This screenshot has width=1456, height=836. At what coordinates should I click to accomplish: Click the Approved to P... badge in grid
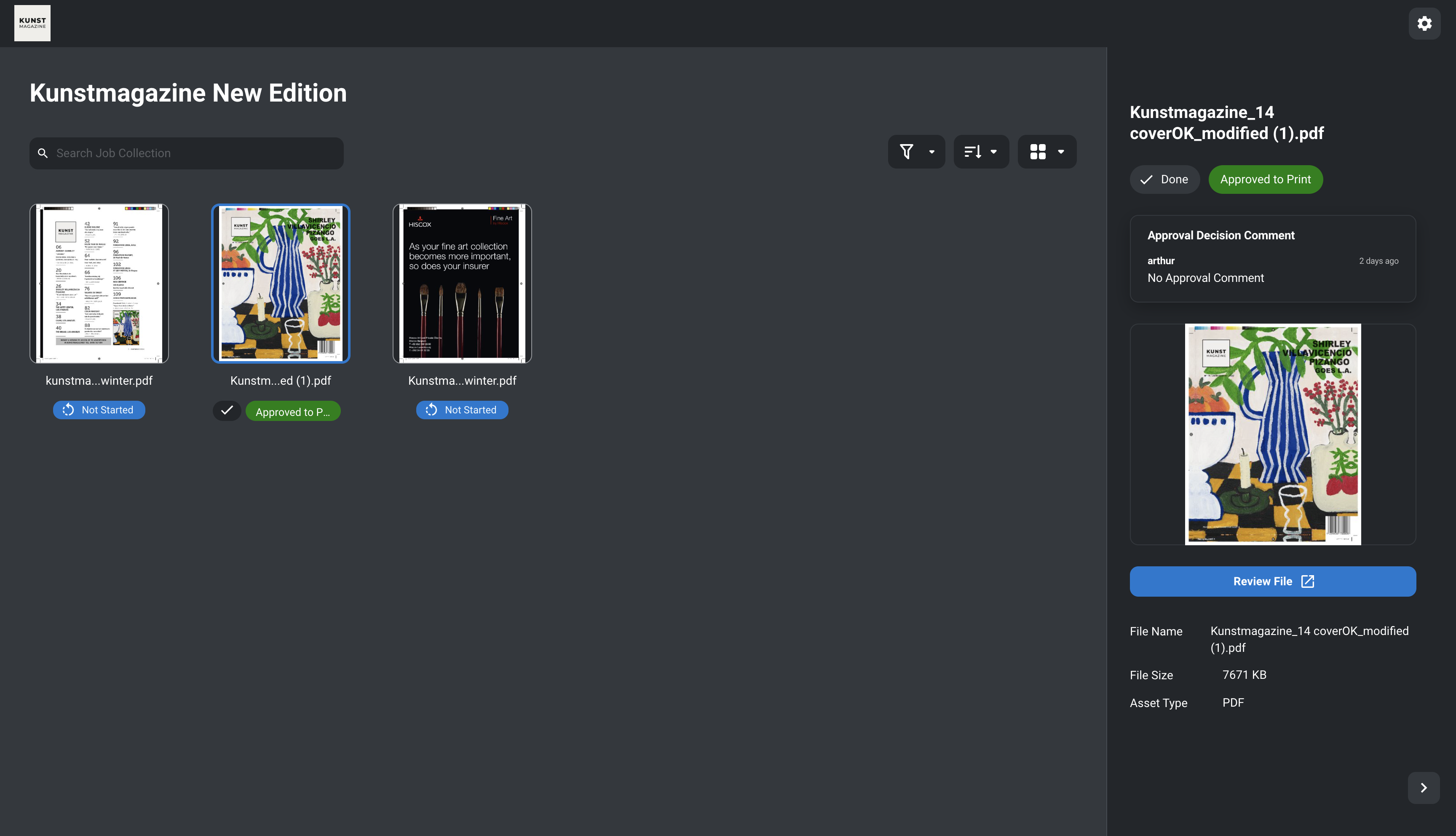click(x=293, y=412)
